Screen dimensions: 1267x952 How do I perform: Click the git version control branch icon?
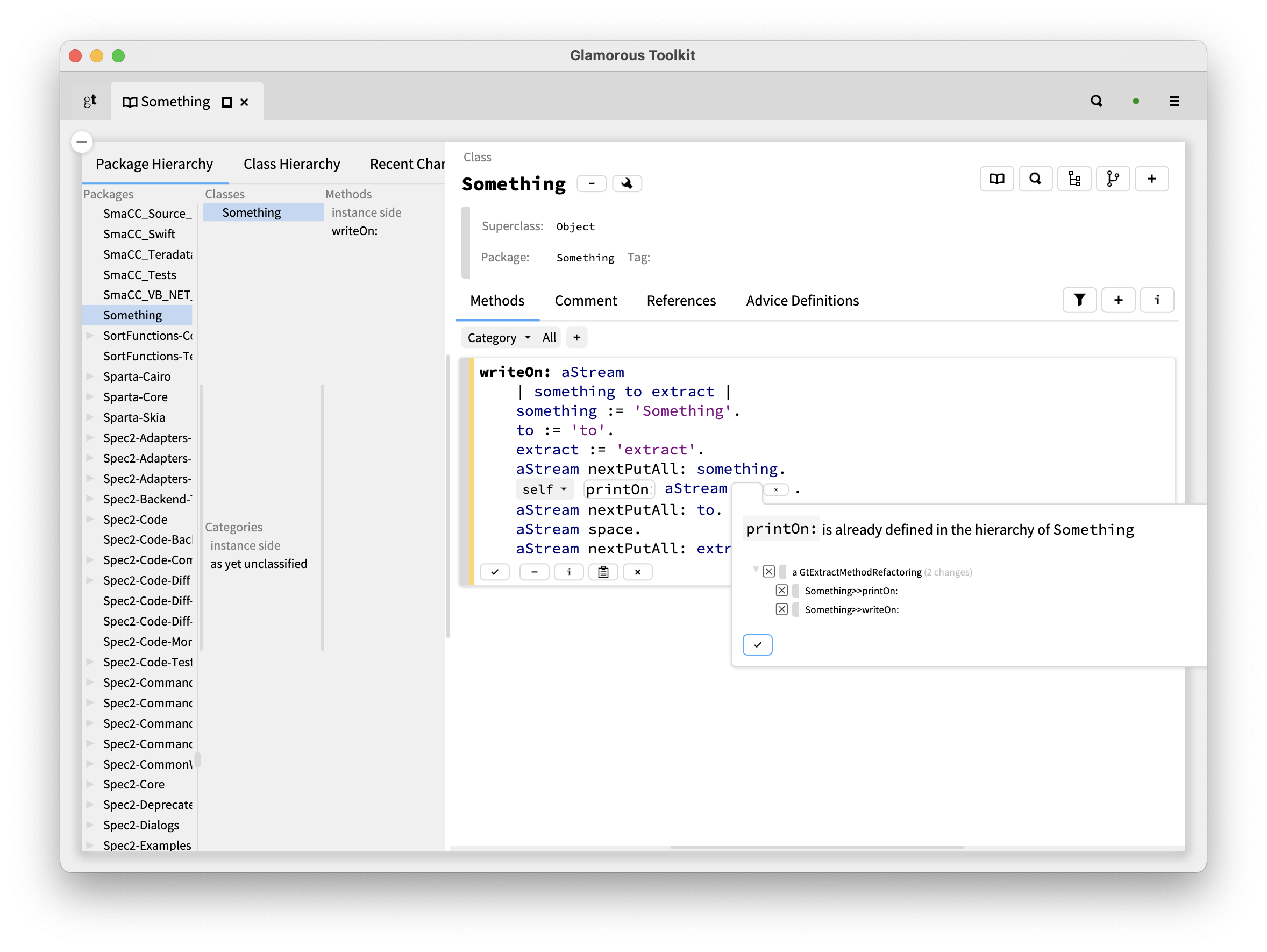click(x=1114, y=178)
